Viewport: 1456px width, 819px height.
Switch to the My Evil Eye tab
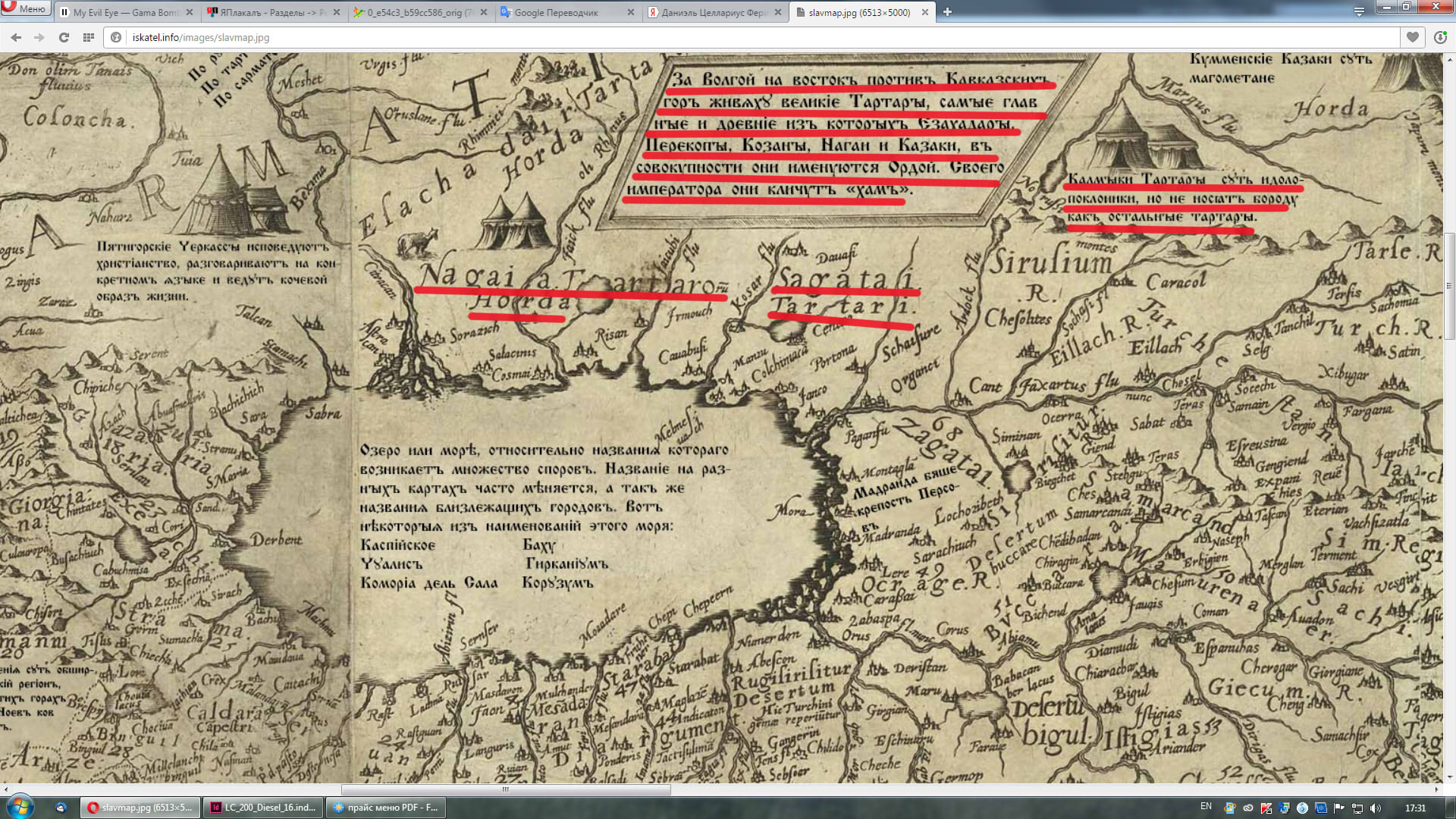pyautogui.click(x=127, y=12)
